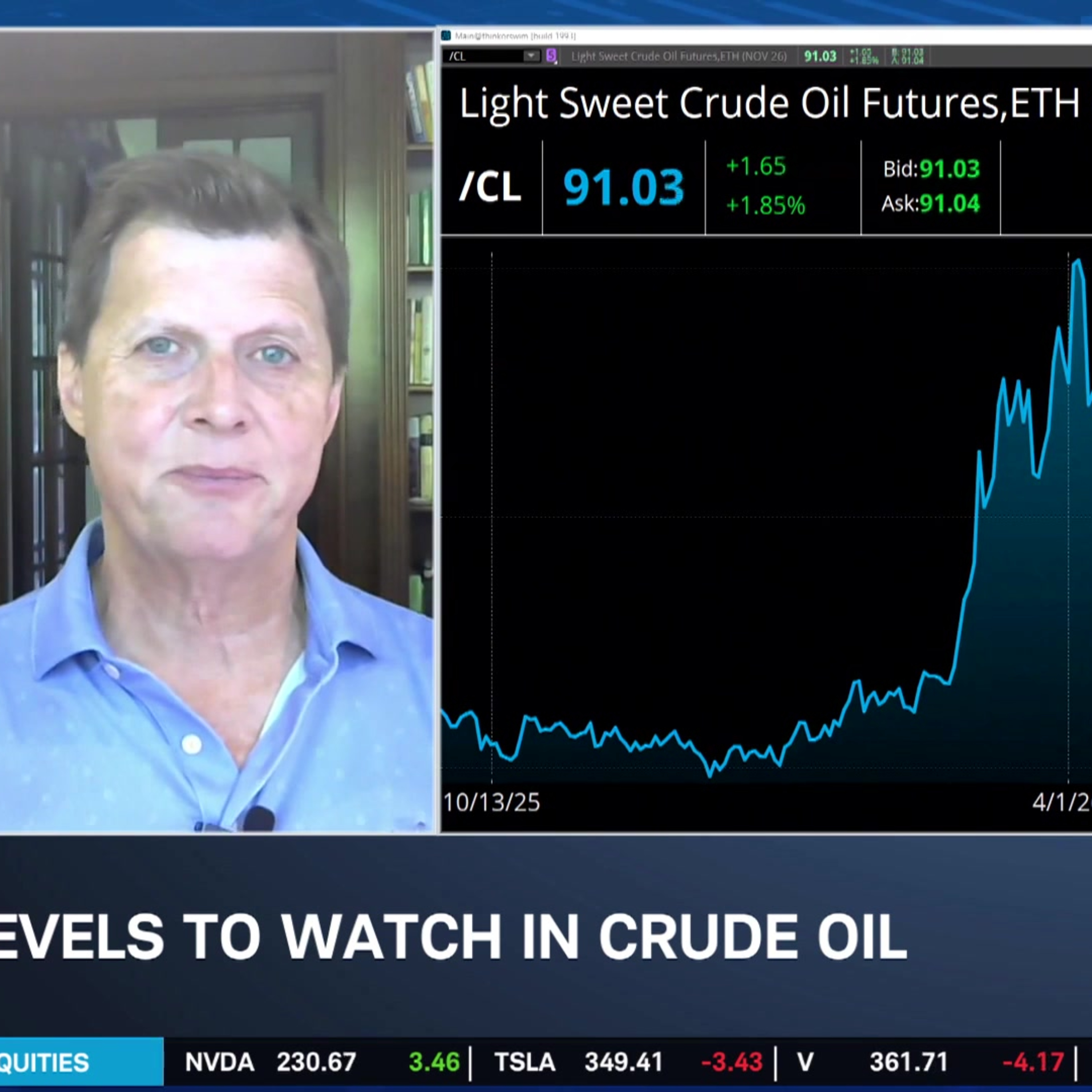The height and width of the screenshot is (1092, 1092).
Task: Click the Bid:91.03 quote
Action: click(x=931, y=169)
